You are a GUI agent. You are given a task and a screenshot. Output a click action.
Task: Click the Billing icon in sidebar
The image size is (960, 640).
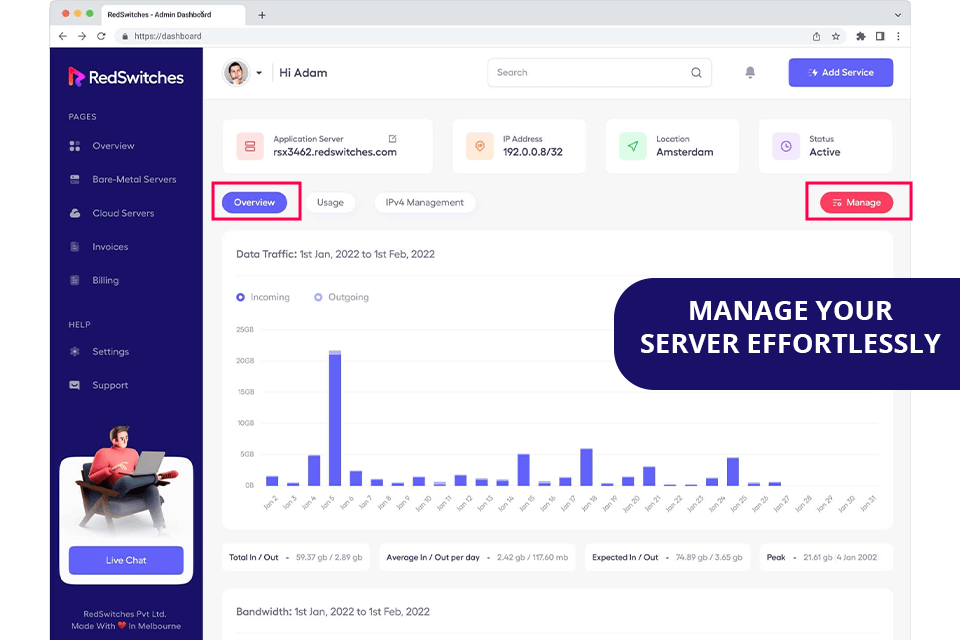(x=75, y=280)
